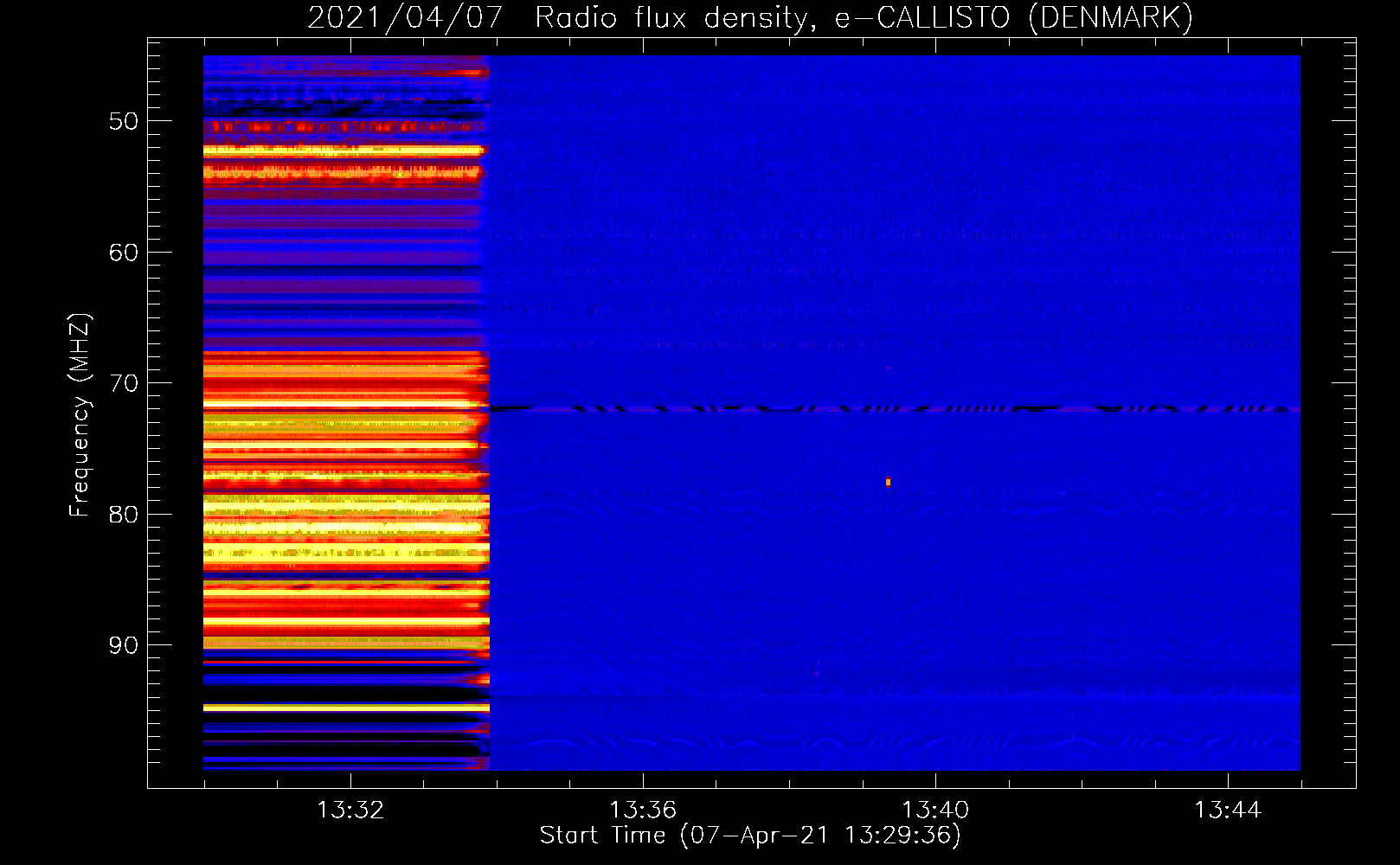Image resolution: width=1400 pixels, height=865 pixels.
Task: Click the 80 MHz frequency tick label
Action: click(124, 515)
